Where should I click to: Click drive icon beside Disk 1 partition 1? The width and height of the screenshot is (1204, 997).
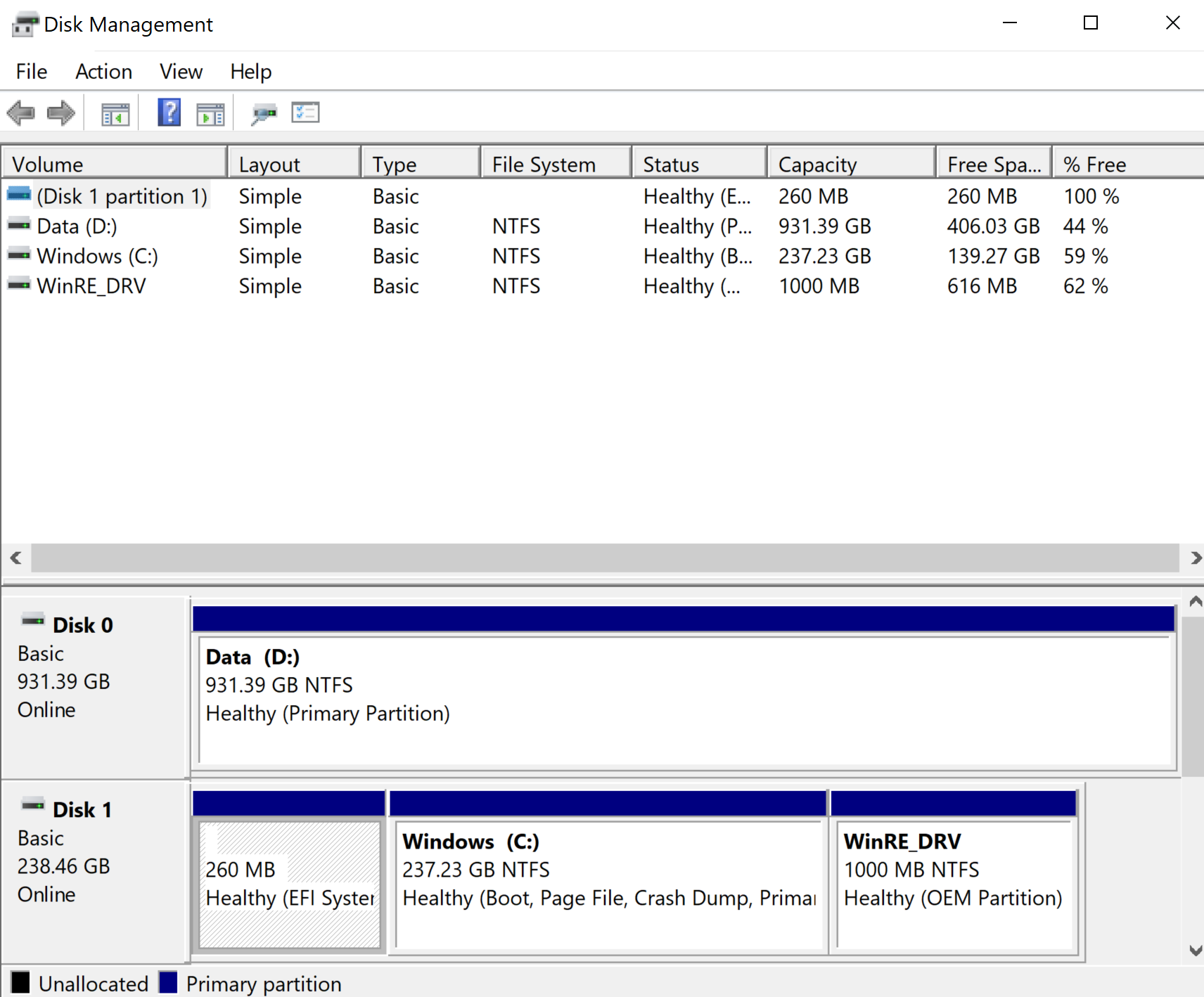[x=19, y=193]
